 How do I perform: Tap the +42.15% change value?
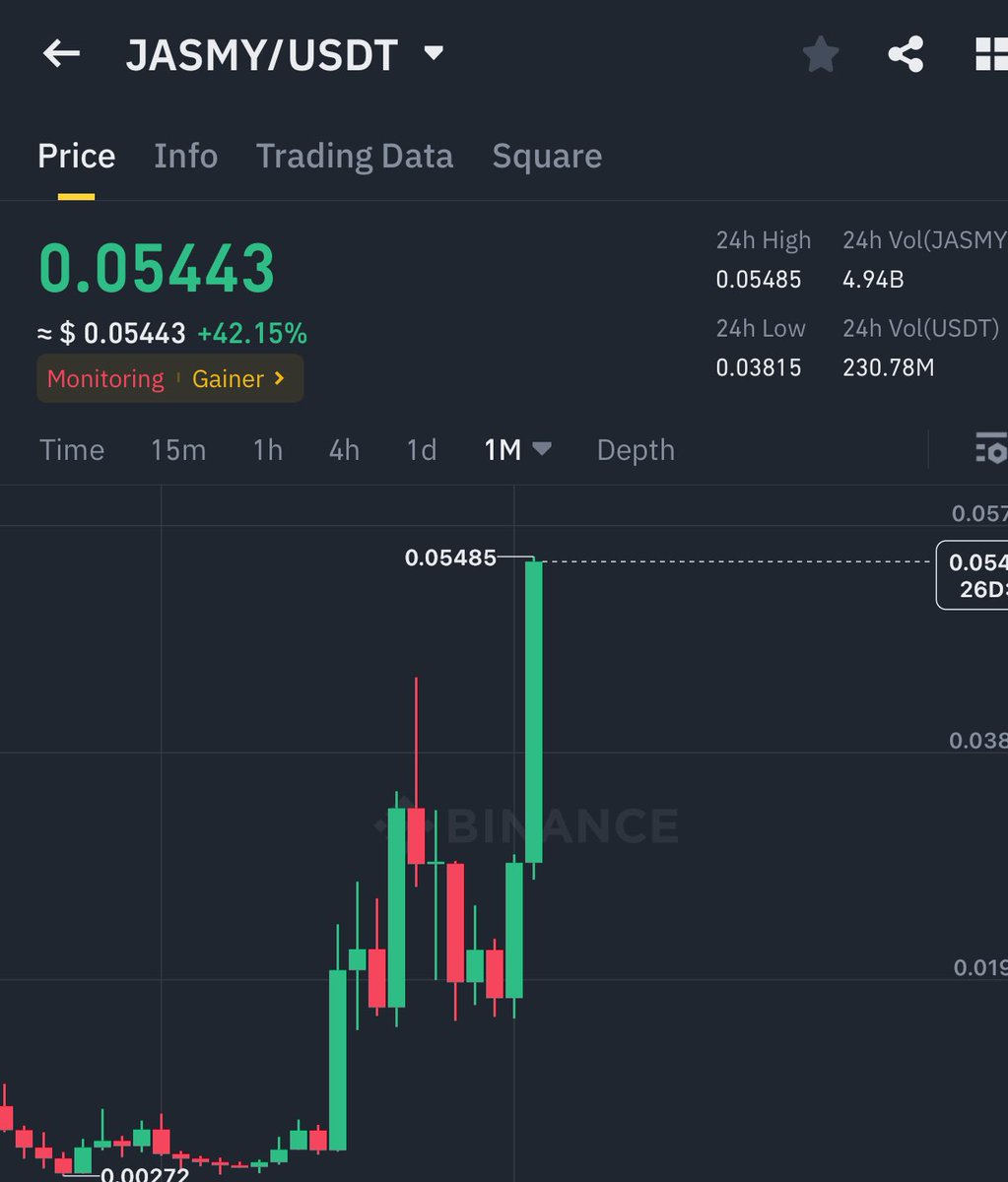pyautogui.click(x=252, y=334)
